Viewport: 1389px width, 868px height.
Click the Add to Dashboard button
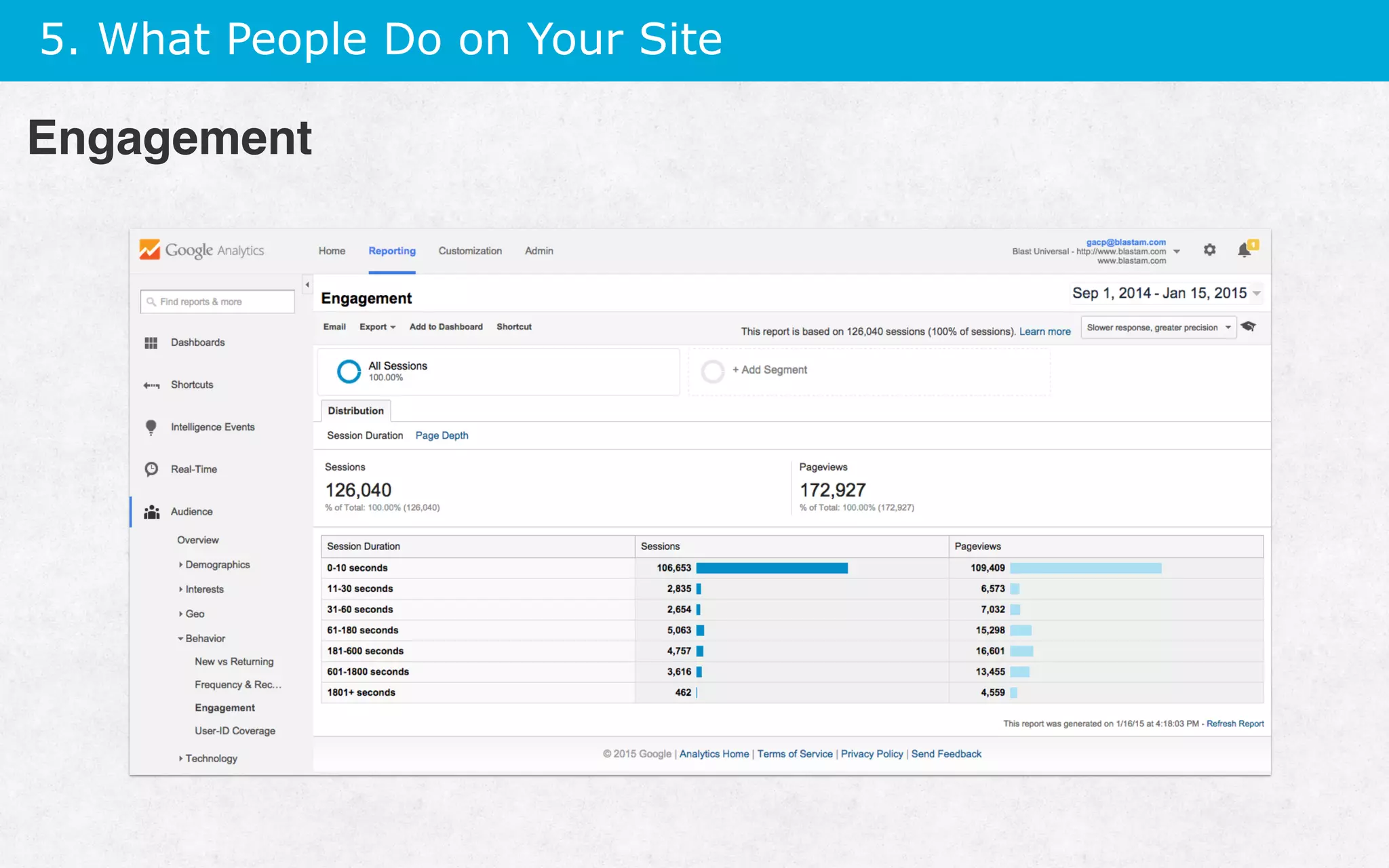(446, 327)
